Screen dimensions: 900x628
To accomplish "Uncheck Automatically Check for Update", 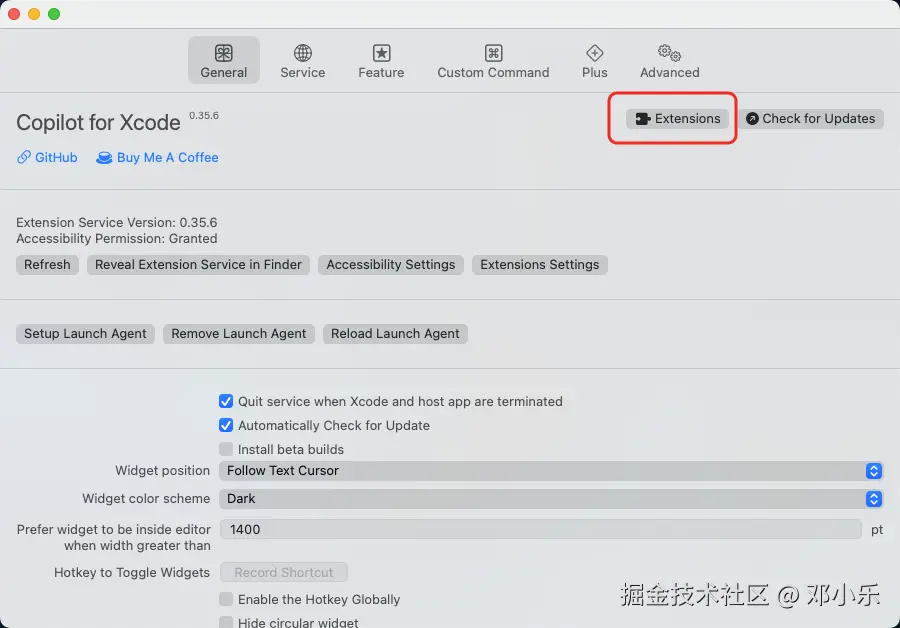I will click(226, 425).
